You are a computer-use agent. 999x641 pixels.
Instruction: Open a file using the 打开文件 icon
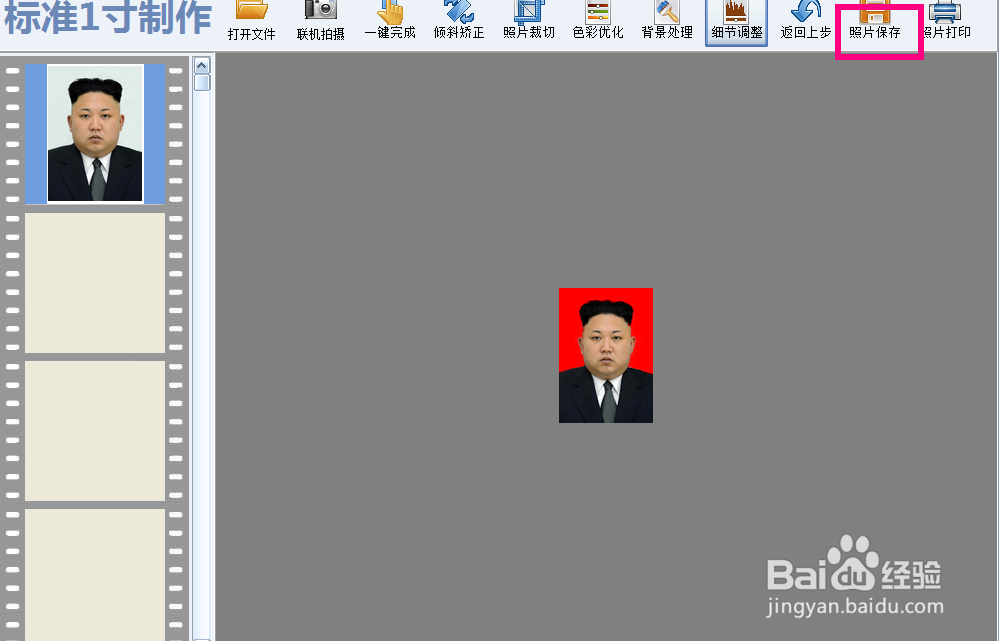pyautogui.click(x=250, y=25)
